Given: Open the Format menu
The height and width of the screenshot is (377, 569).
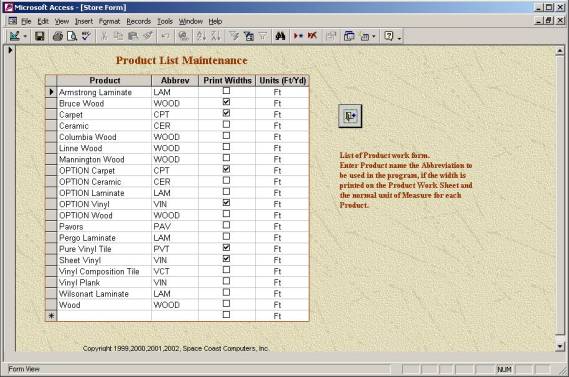Looking at the screenshot, I should [109, 21].
